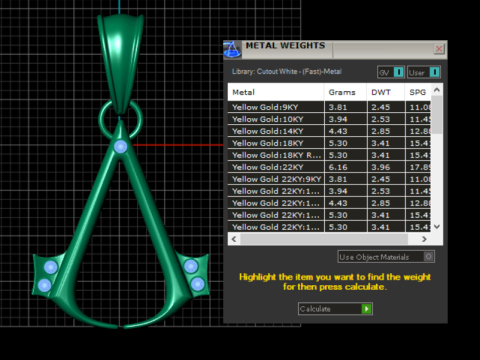Click scroll left arrow below table
This screenshot has height=360, width=480.
pyautogui.click(x=234, y=239)
